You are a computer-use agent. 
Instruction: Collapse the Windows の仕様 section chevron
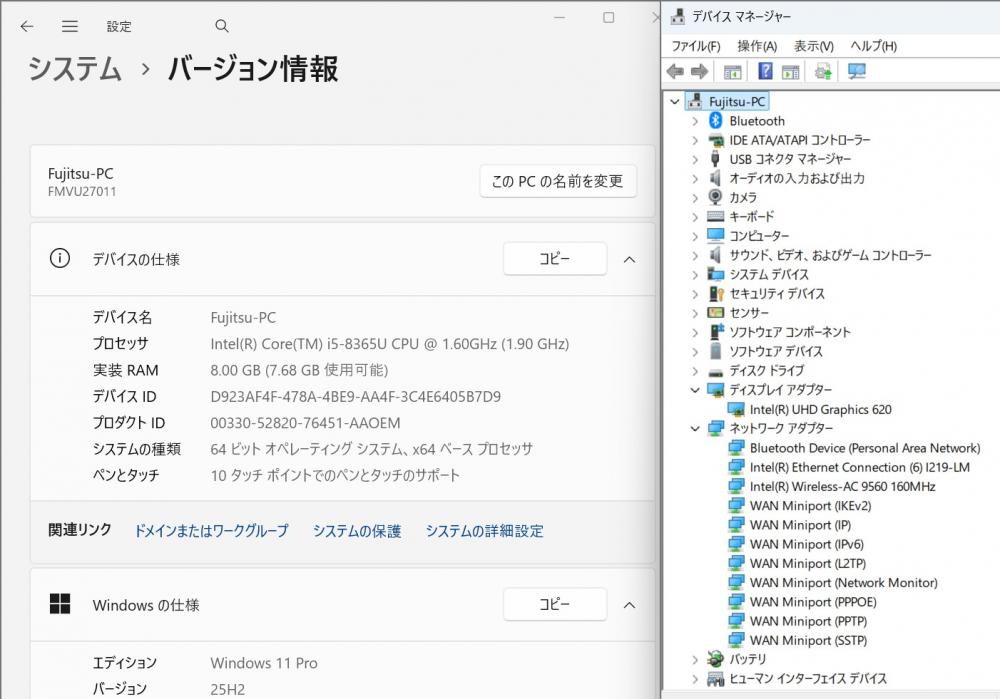click(629, 605)
